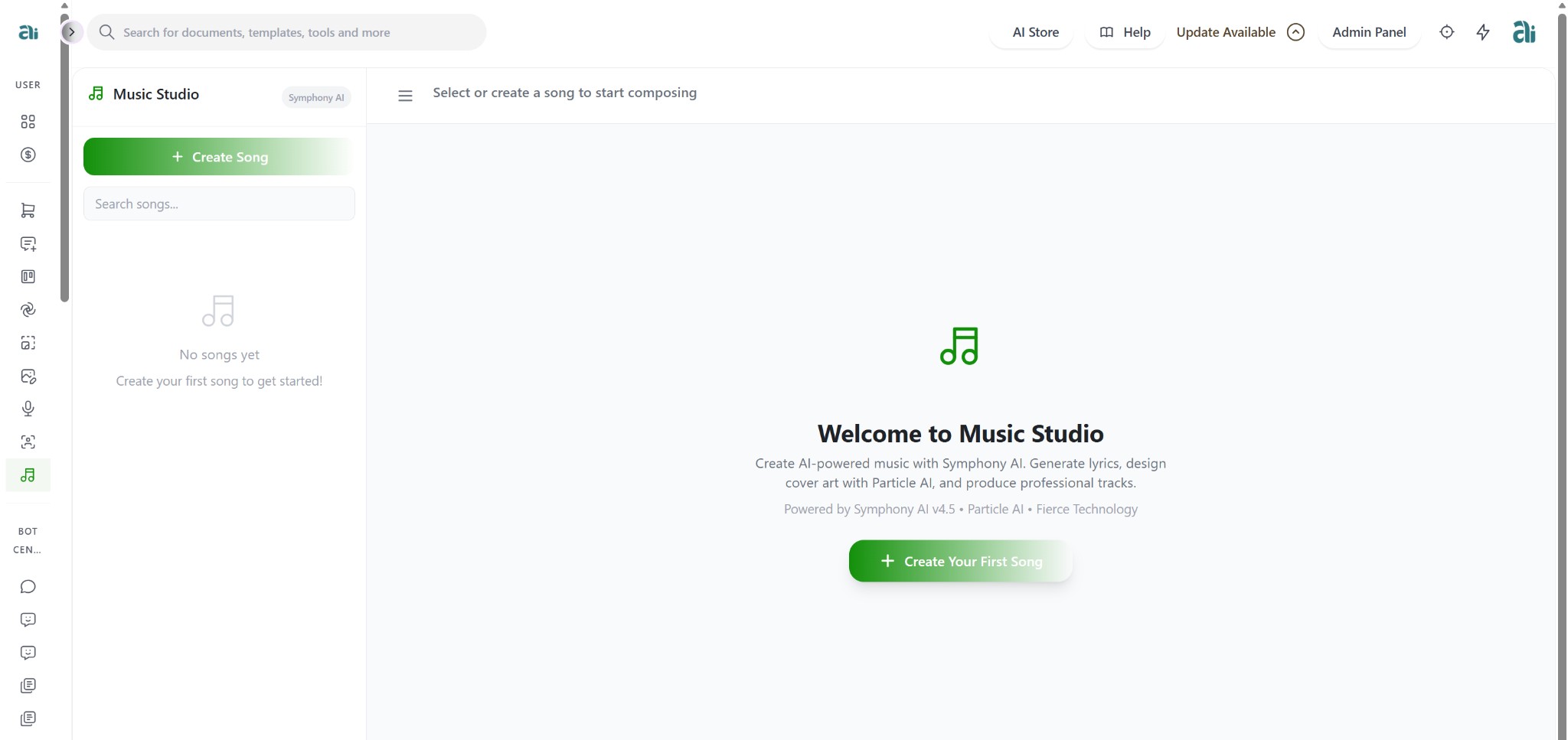Image resolution: width=1568 pixels, height=740 pixels.
Task: Open the shopping cart icon in sidebar
Action: coord(28,210)
